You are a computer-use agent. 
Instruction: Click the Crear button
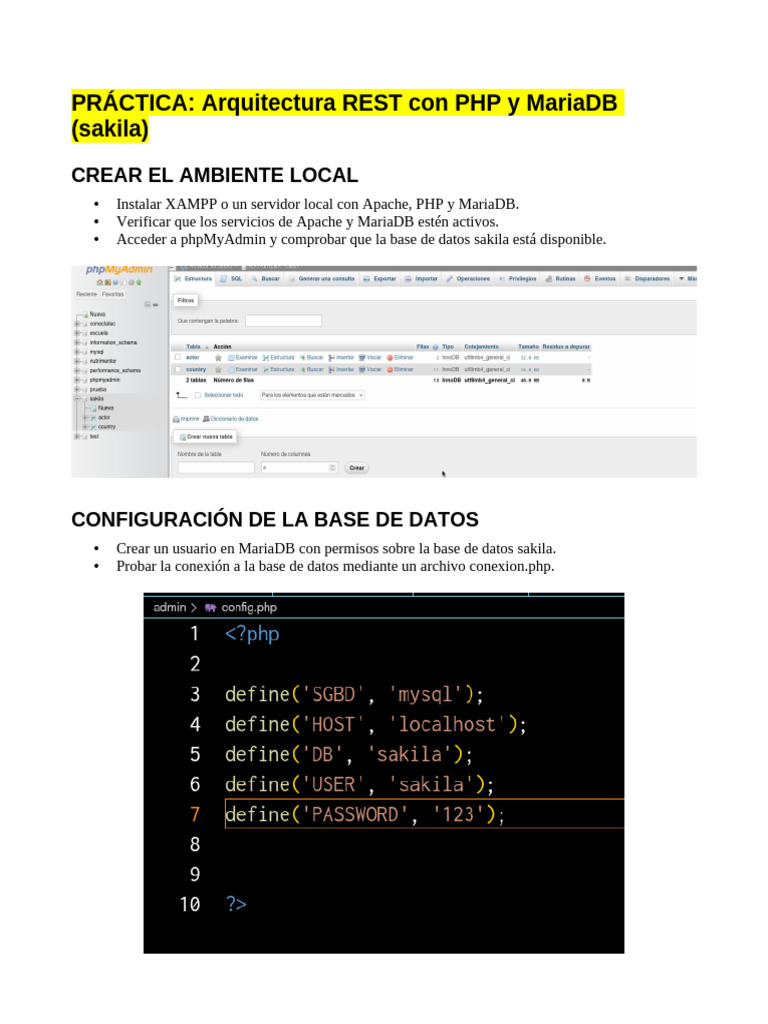tap(357, 468)
